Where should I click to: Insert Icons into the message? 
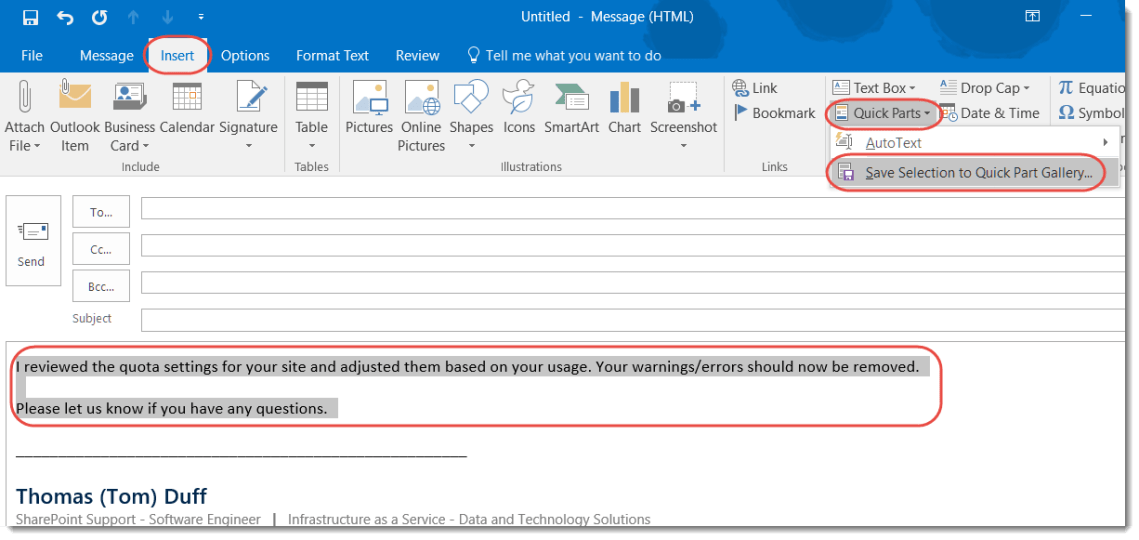click(519, 109)
